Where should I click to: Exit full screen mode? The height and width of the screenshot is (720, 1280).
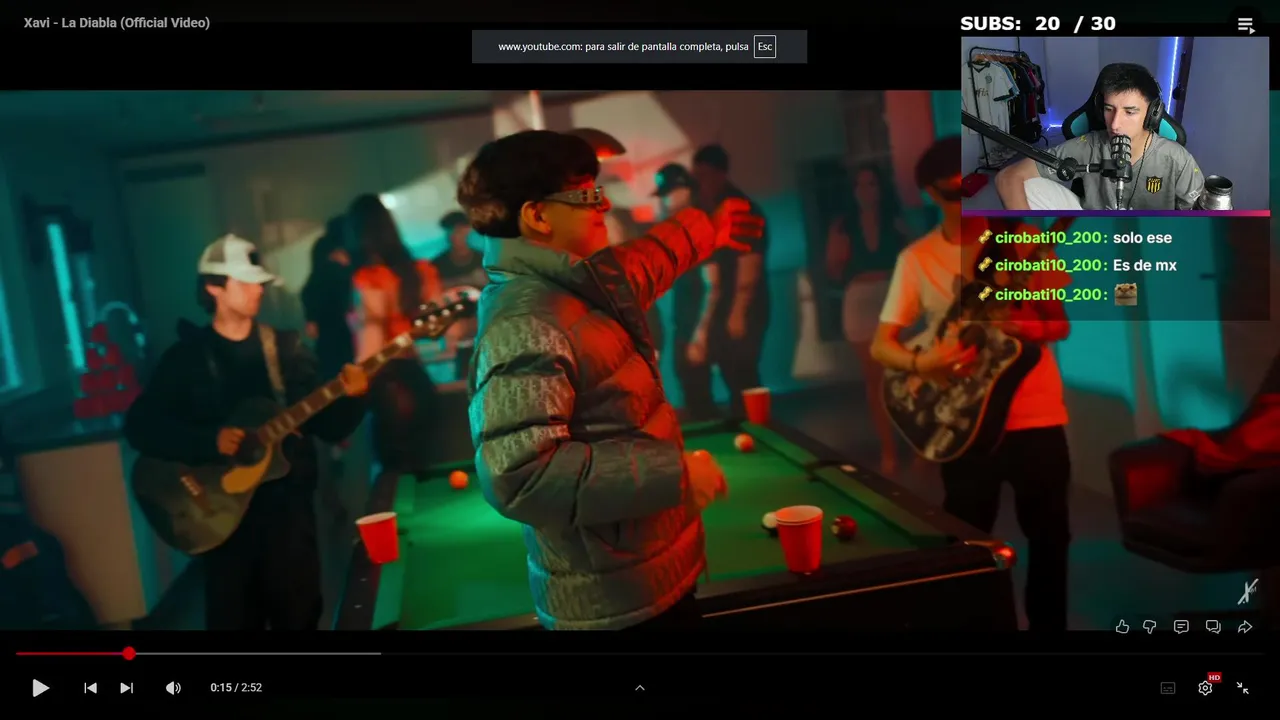tap(1243, 688)
